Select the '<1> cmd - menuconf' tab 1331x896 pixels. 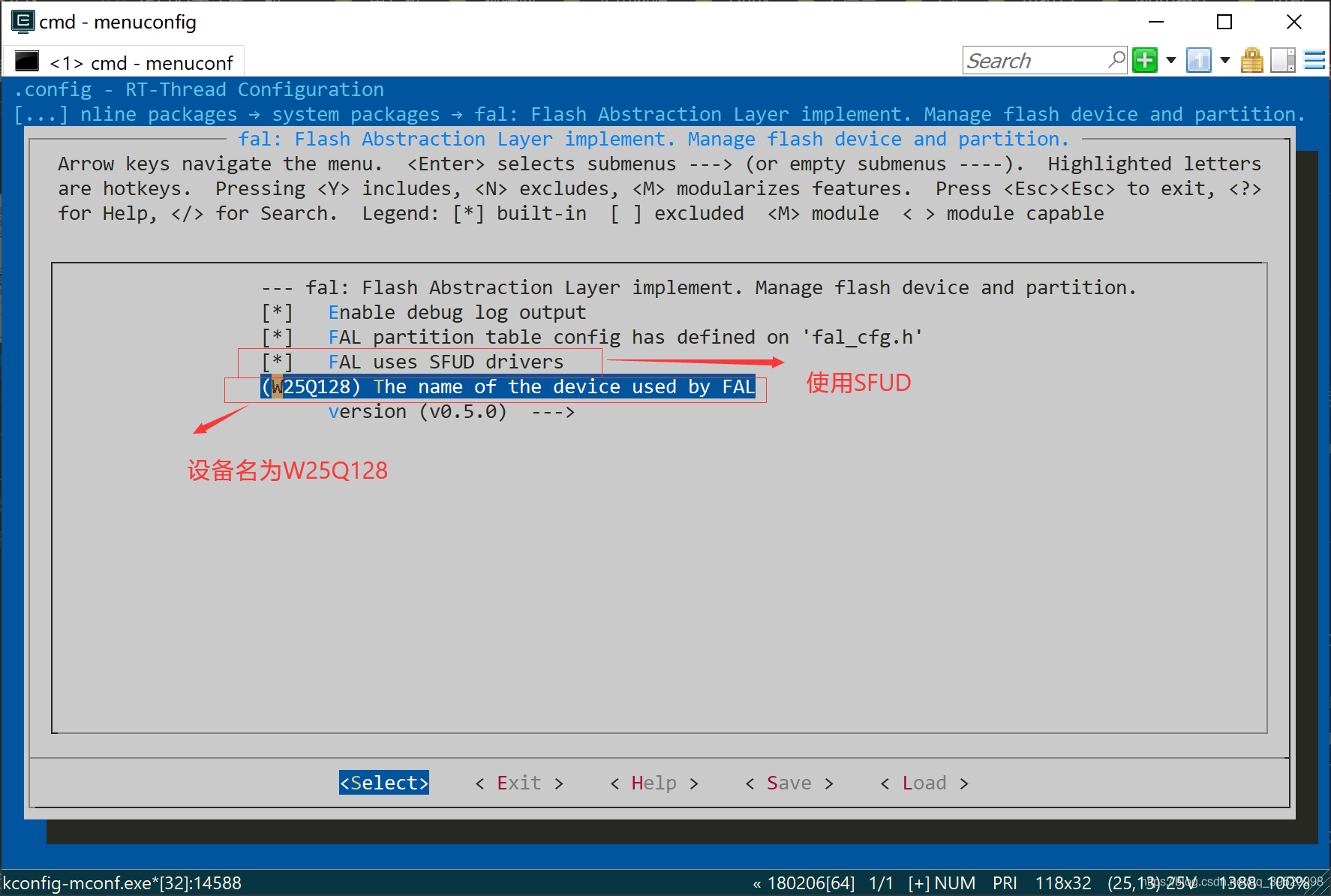coord(124,62)
